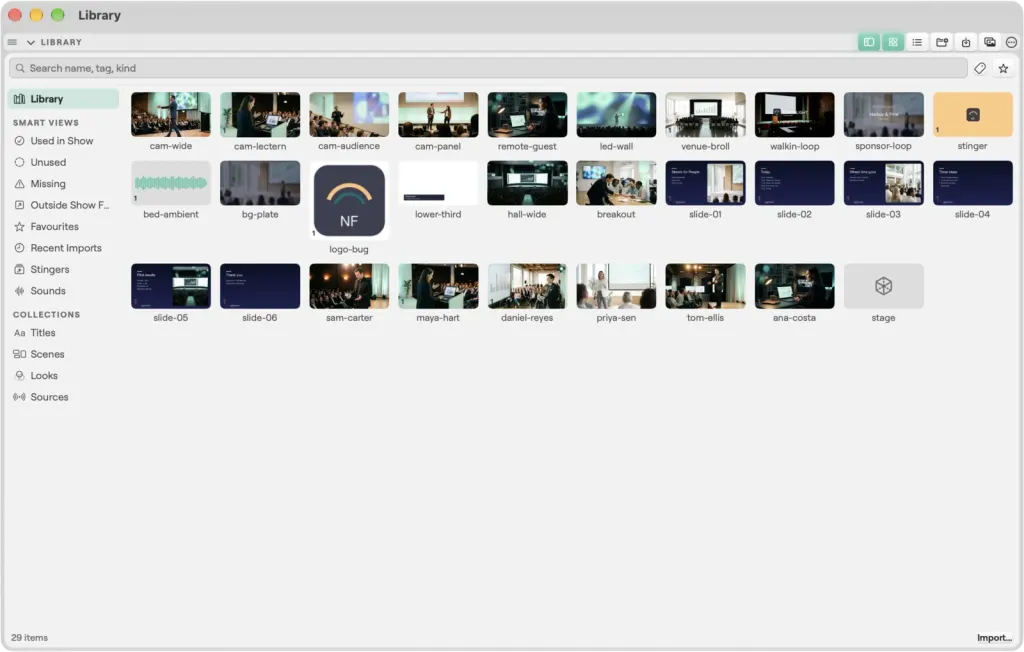Select the sponsor-loop thumbnail
Viewport: 1024px width, 652px height.
click(884, 114)
